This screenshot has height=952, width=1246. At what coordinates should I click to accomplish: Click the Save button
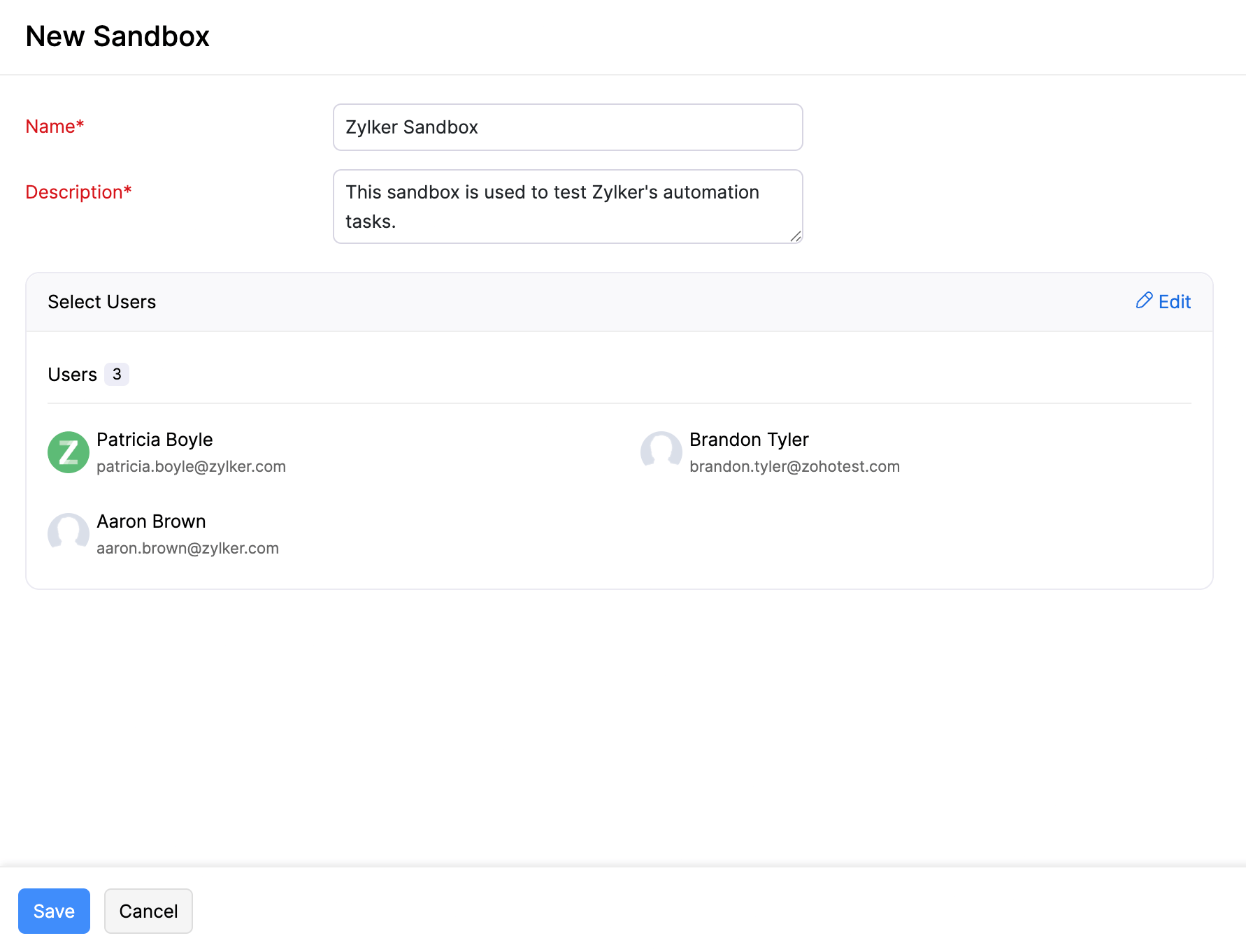coord(54,911)
